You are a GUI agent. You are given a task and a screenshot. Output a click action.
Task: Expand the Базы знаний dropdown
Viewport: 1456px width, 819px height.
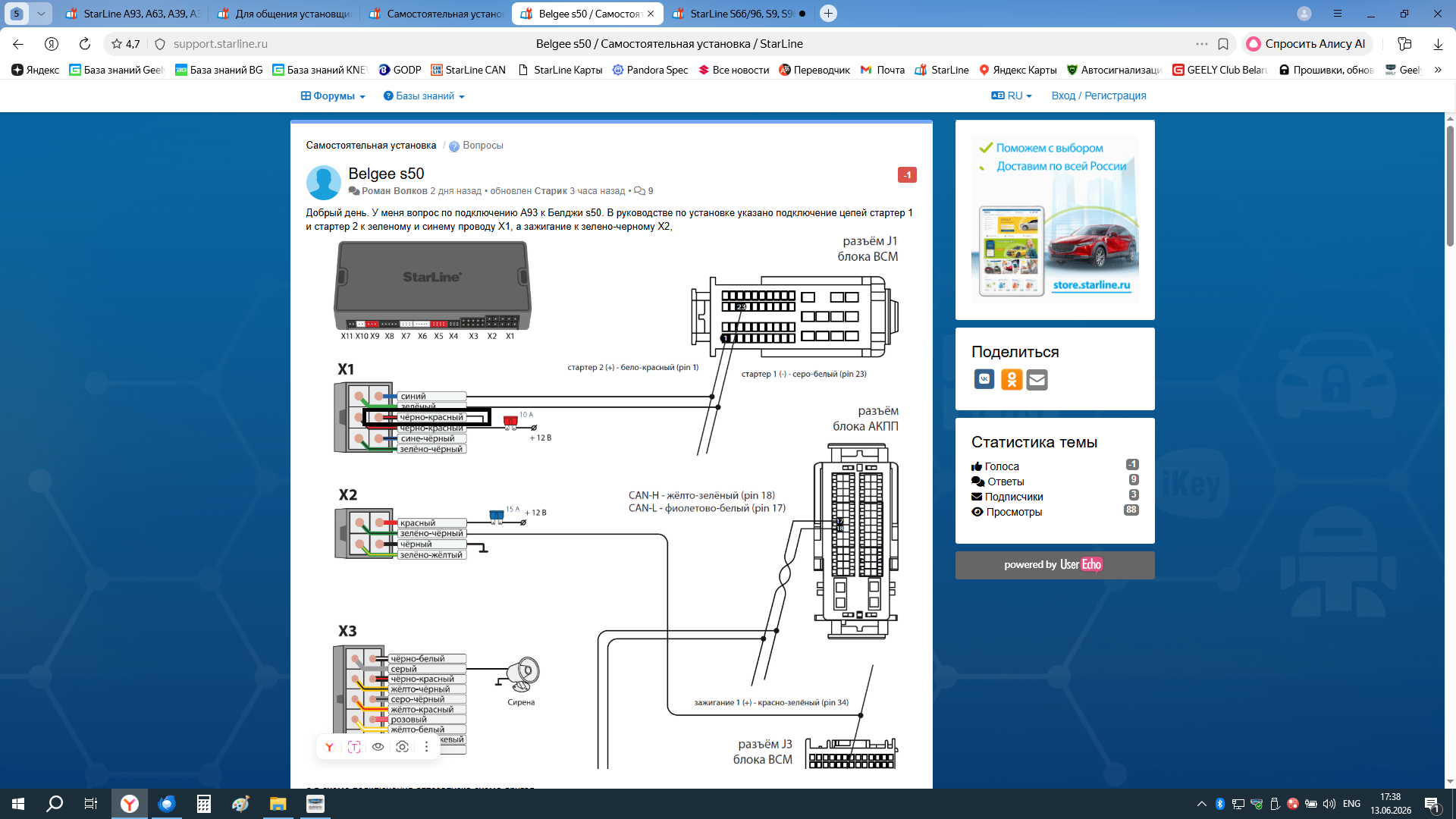pos(424,96)
